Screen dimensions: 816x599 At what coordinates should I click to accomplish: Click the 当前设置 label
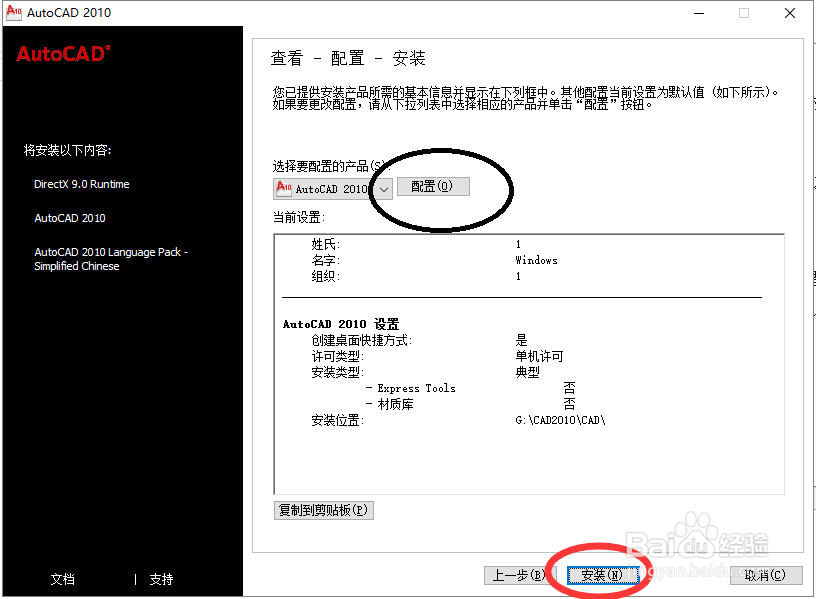pos(299,217)
